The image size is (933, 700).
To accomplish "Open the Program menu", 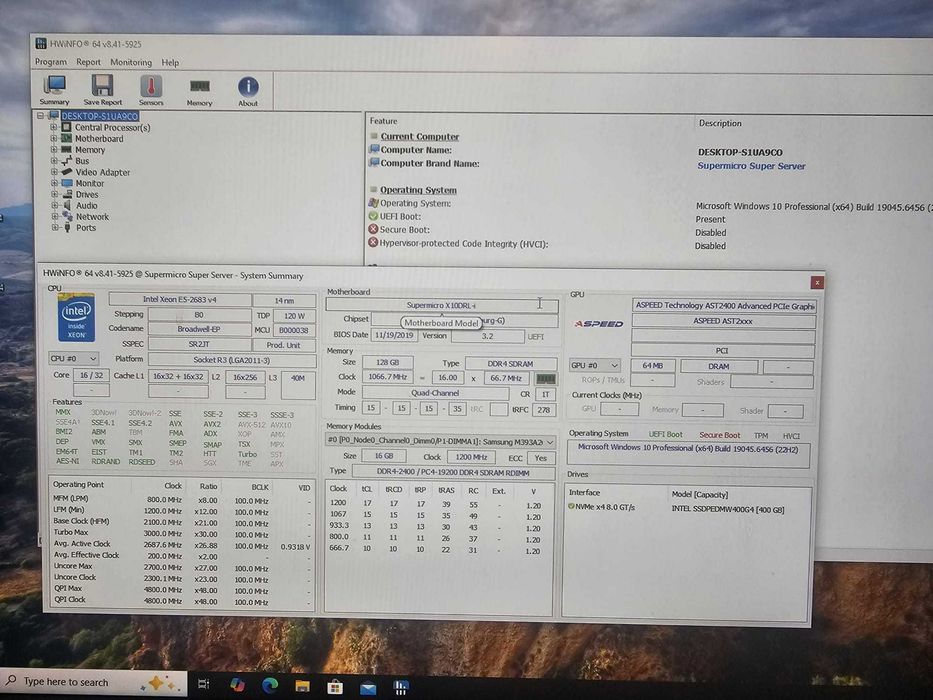I will point(51,62).
